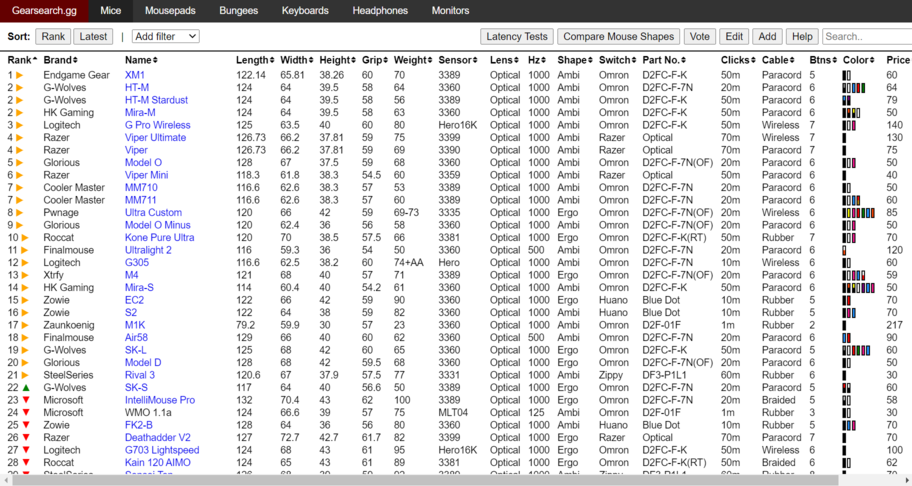This screenshot has height=486, width=912.
Task: Click the Zippy switch cell in Rival 3 row
Action: tap(611, 375)
